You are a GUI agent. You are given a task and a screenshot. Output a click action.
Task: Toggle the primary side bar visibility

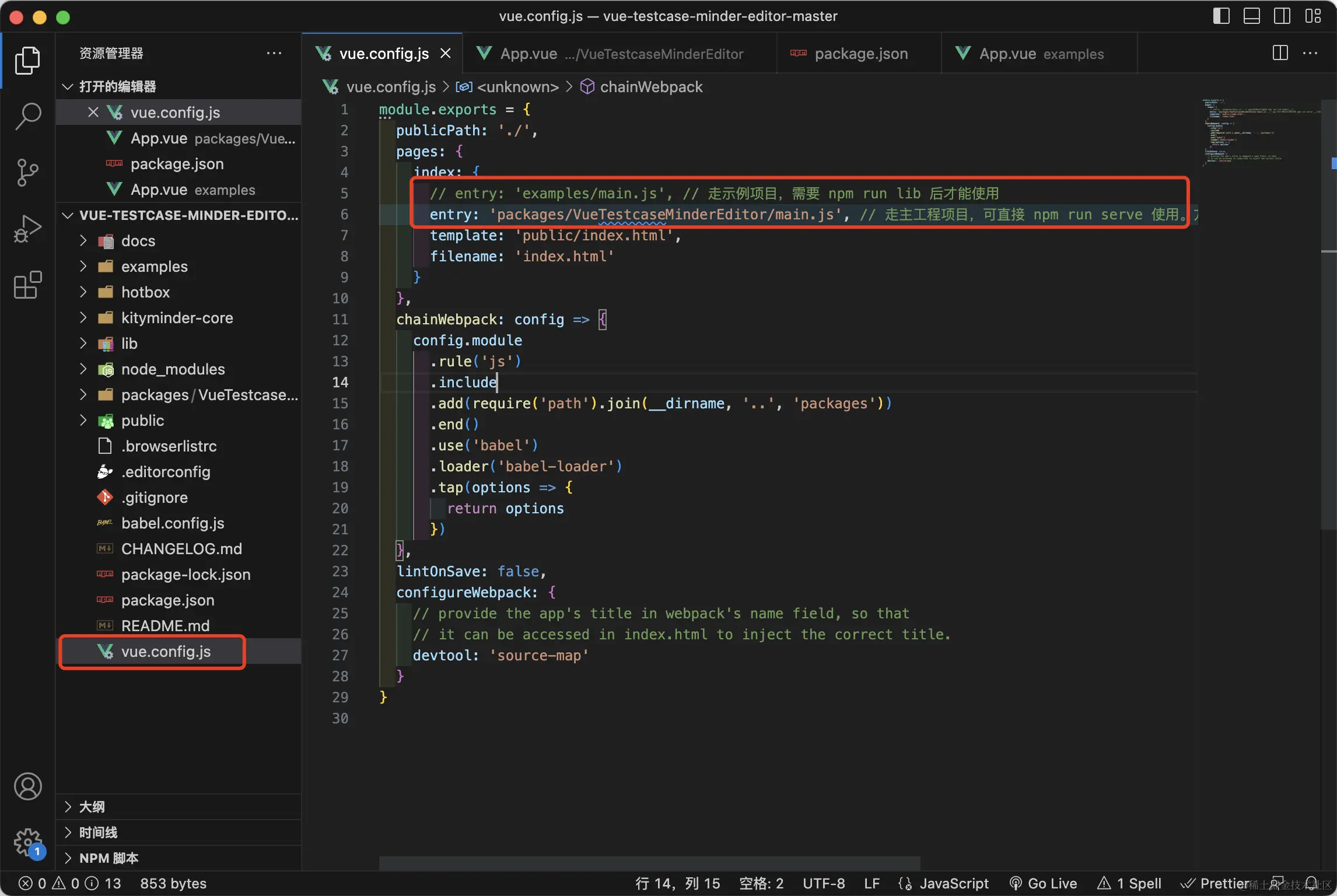pos(1221,16)
